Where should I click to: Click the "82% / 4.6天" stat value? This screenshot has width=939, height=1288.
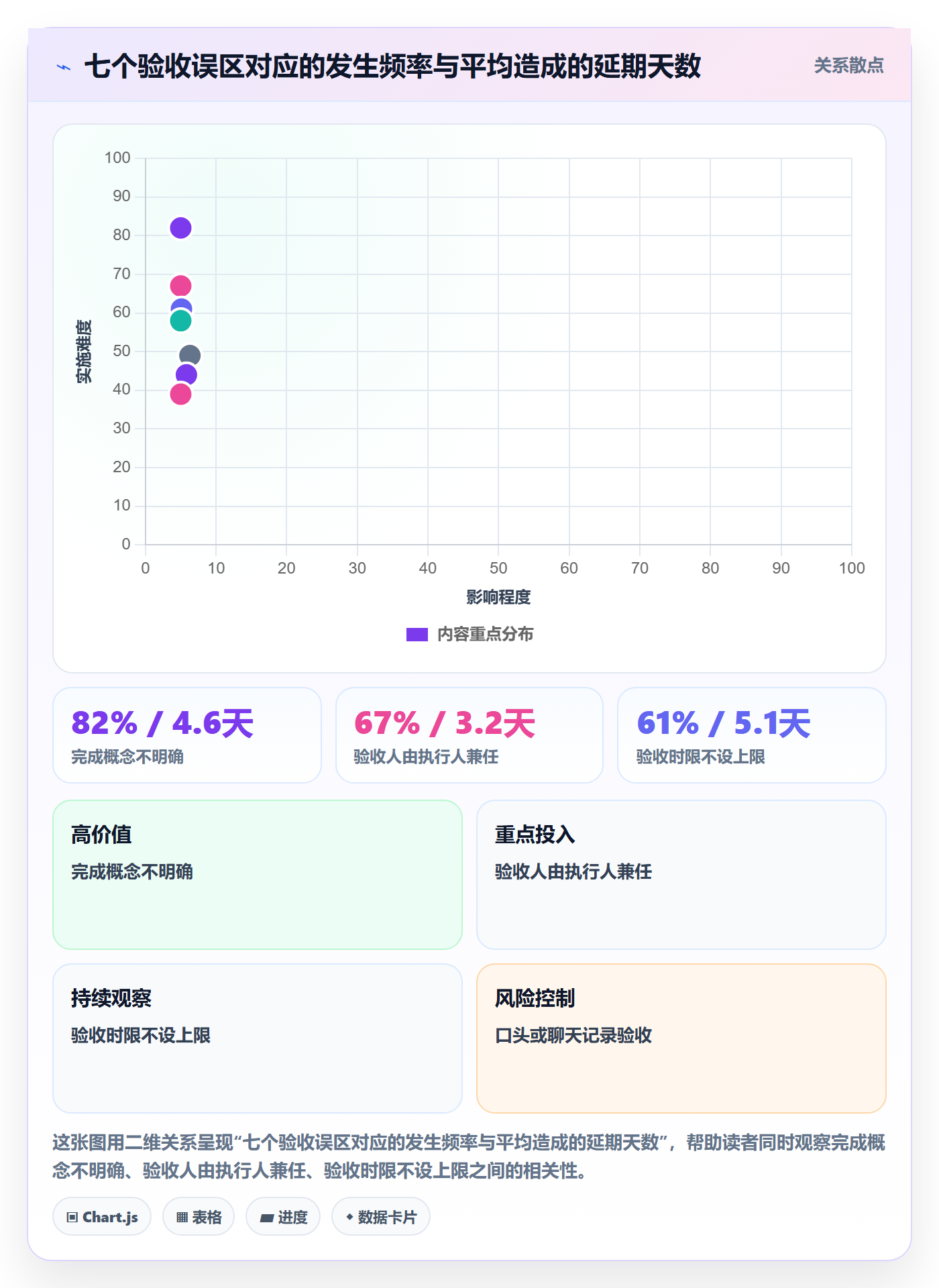coord(162,723)
